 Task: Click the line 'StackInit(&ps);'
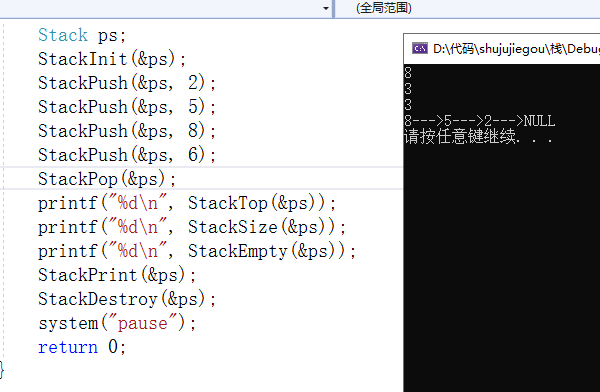(x=112, y=59)
